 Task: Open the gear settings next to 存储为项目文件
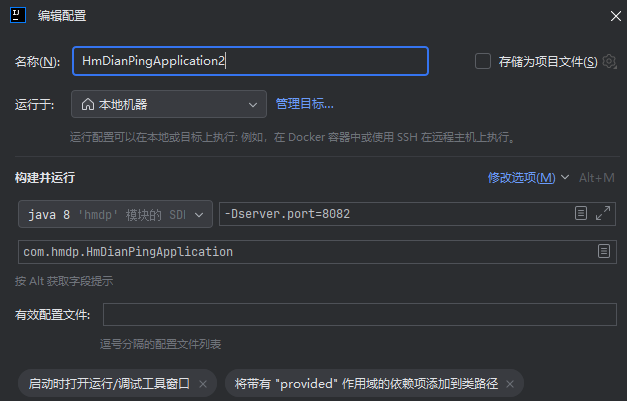point(609,61)
